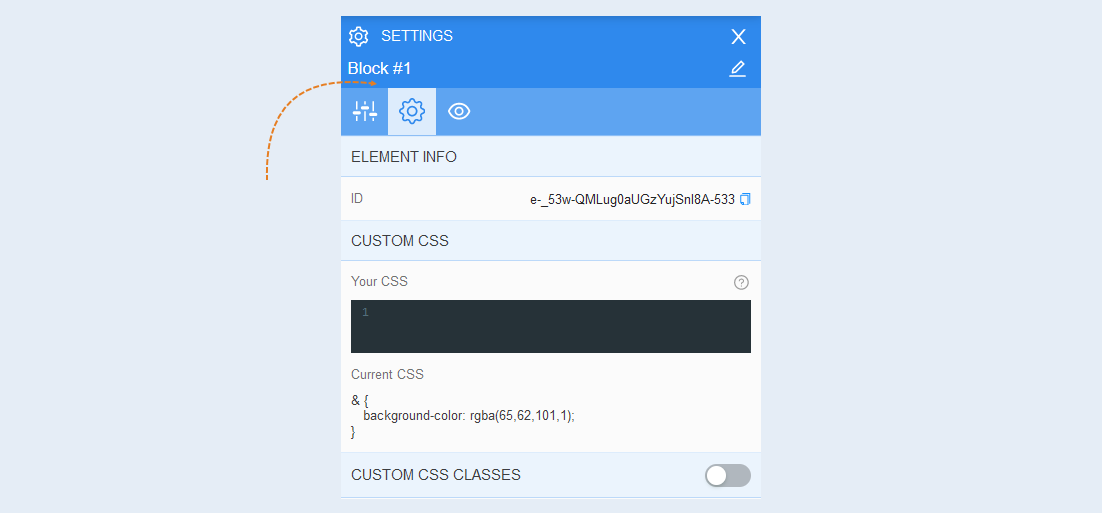
Task: Click the Current CSS label
Action: (x=387, y=375)
